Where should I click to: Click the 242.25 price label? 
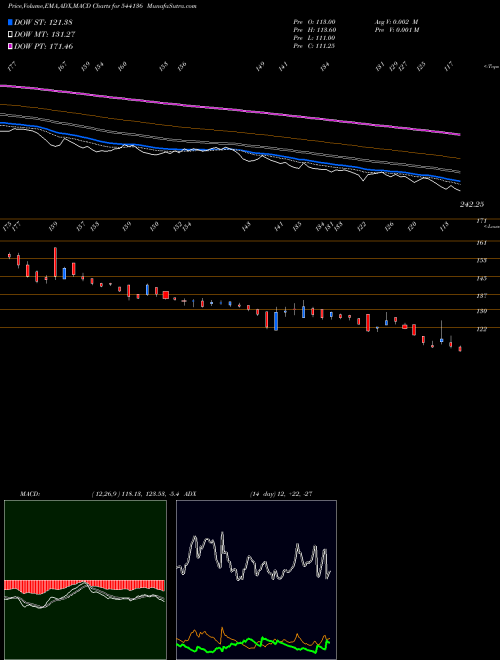click(472, 204)
